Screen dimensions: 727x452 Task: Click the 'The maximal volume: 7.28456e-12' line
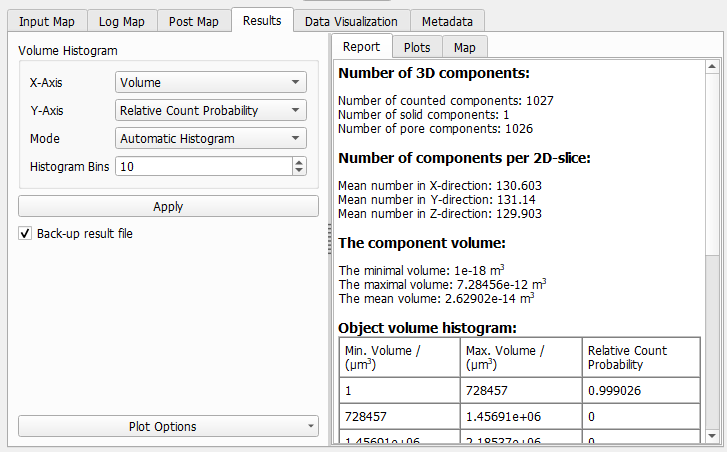442,284
